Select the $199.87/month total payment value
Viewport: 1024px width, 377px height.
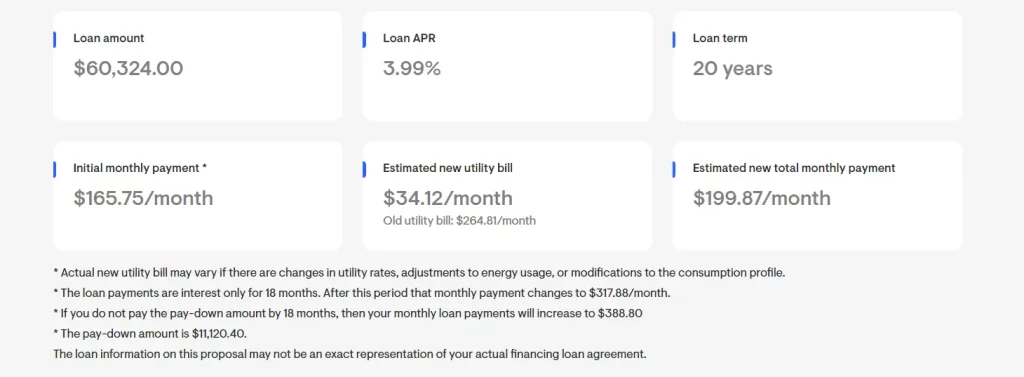(x=761, y=198)
